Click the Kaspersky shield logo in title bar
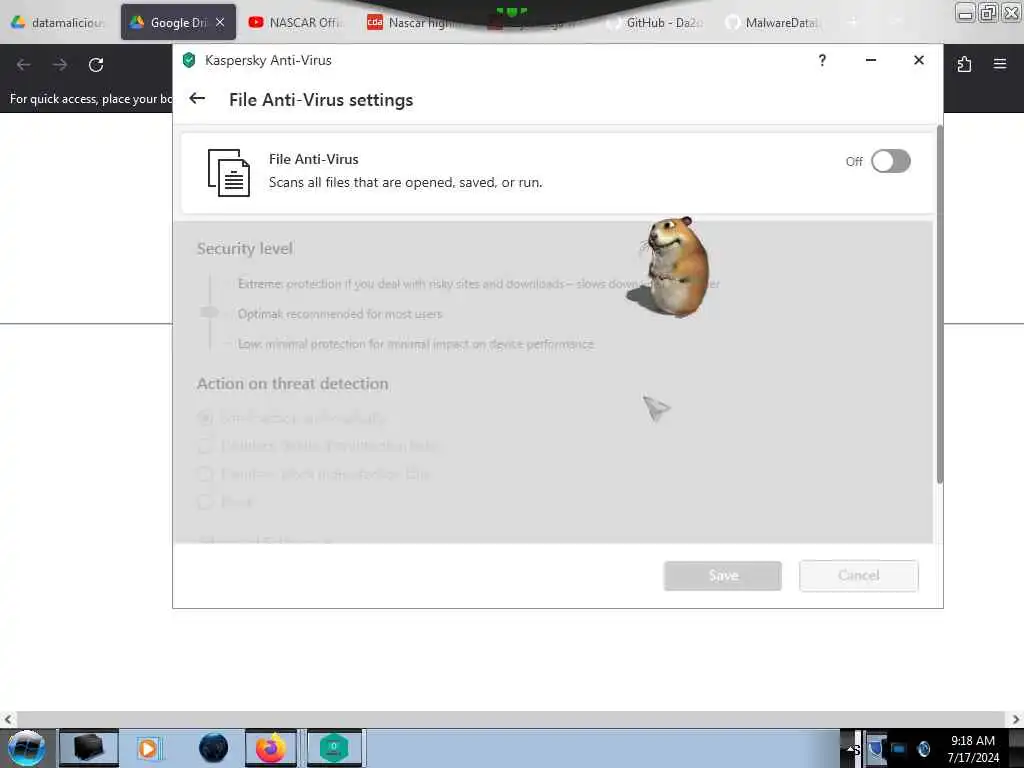Image resolution: width=1024 pixels, height=768 pixels. point(189,60)
